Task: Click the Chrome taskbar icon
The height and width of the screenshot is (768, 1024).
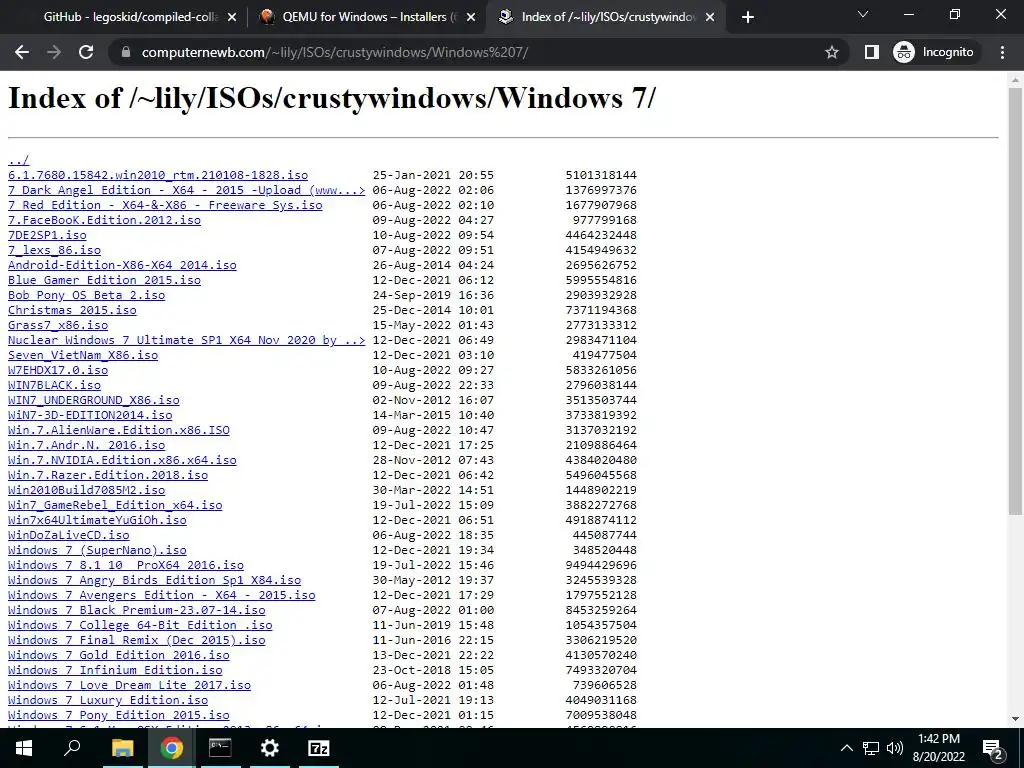Action: pyautogui.click(x=172, y=748)
